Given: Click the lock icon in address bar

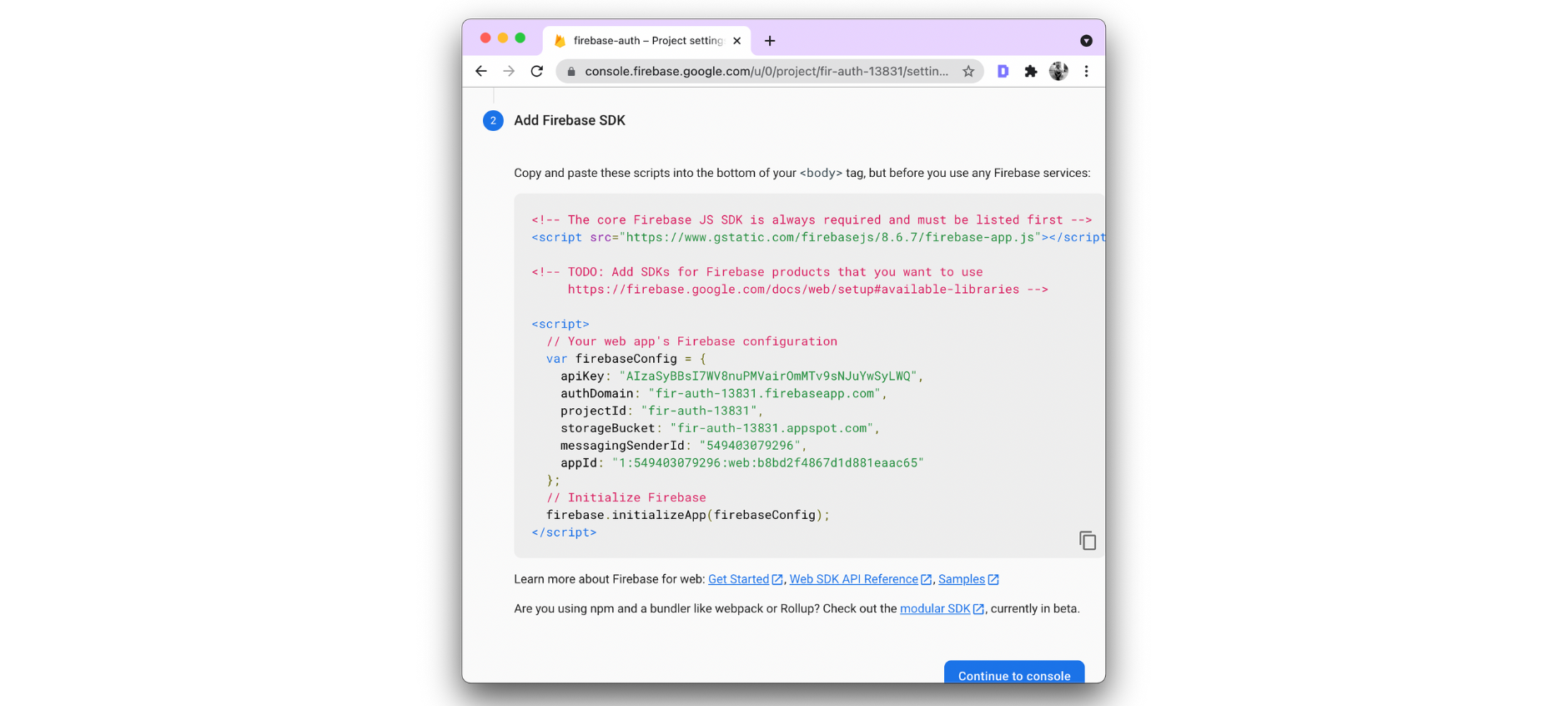Looking at the screenshot, I should click(571, 72).
